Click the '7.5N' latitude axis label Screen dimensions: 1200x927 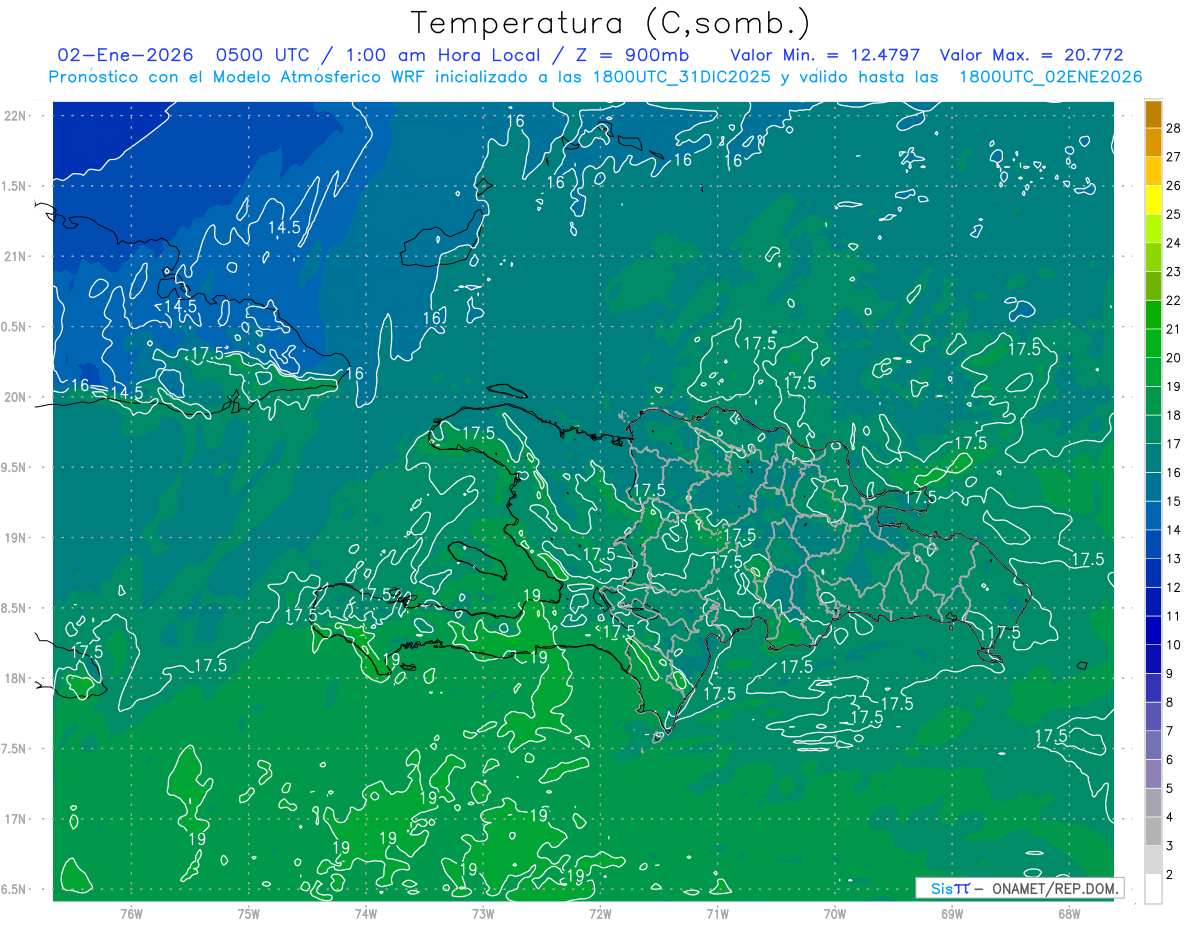[x=14, y=748]
